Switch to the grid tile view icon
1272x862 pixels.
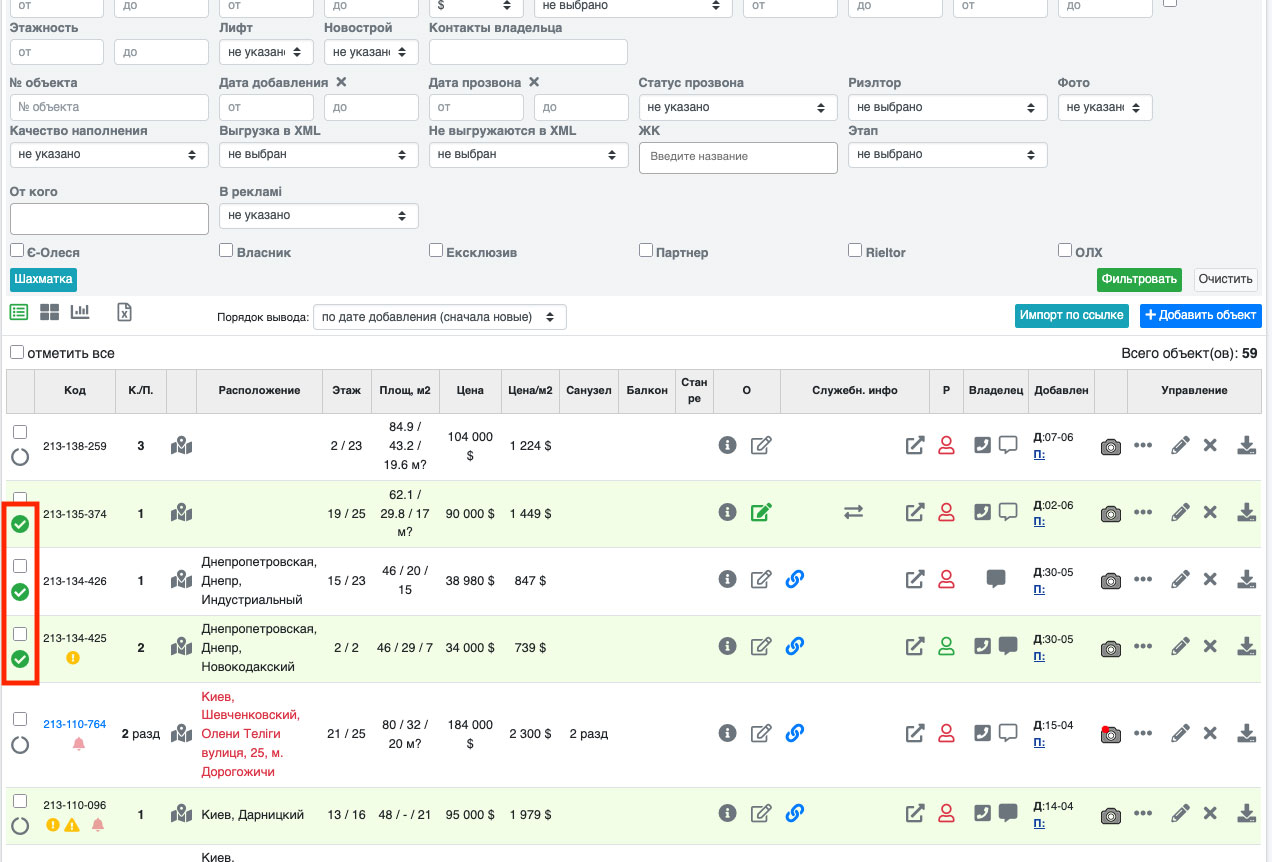[x=50, y=312]
